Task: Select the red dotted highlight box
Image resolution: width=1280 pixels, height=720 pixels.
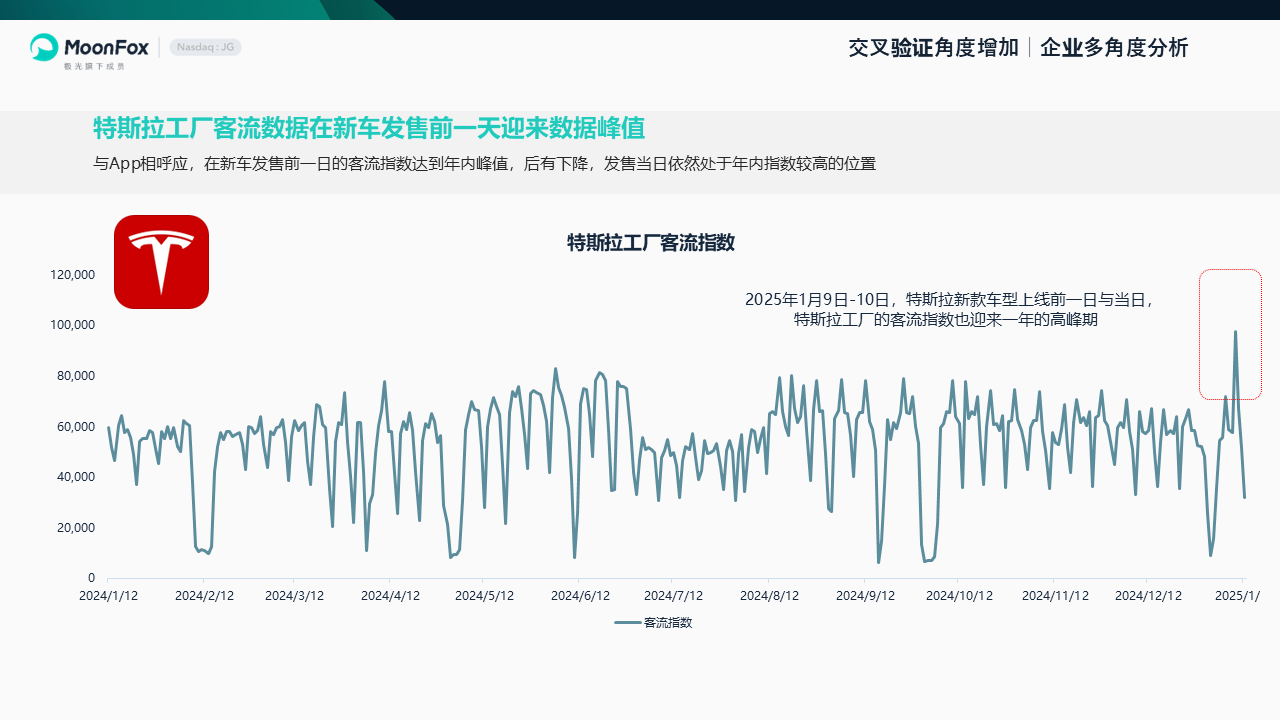Action: (1230, 334)
